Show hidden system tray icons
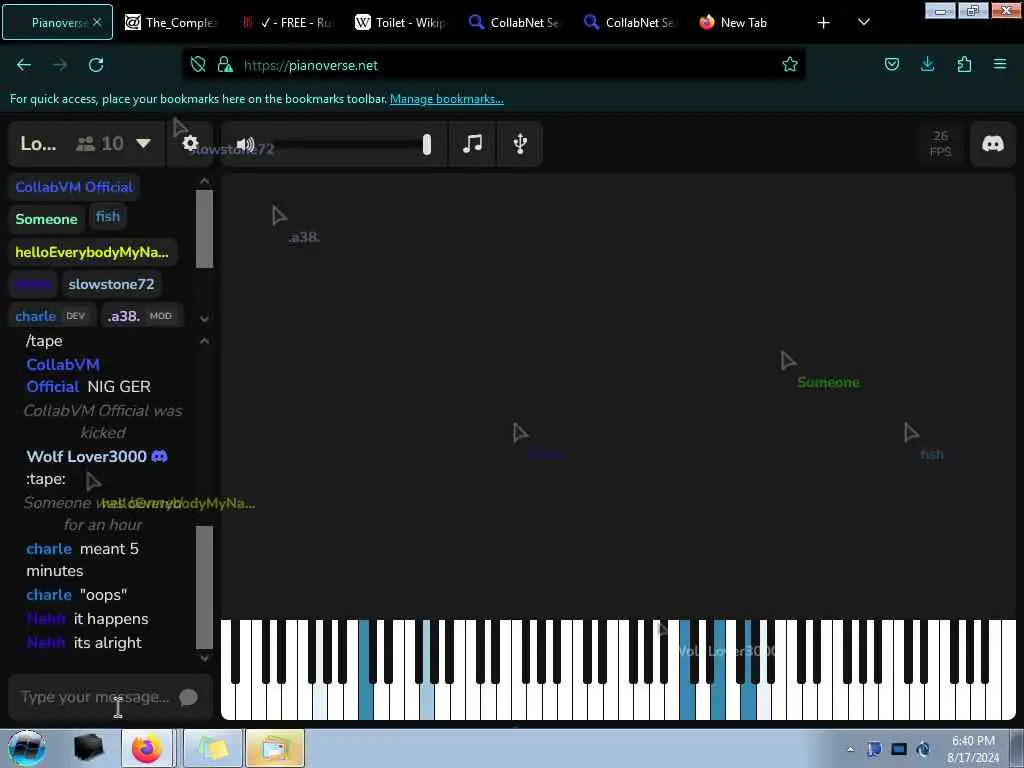This screenshot has width=1024, height=768. click(850, 749)
